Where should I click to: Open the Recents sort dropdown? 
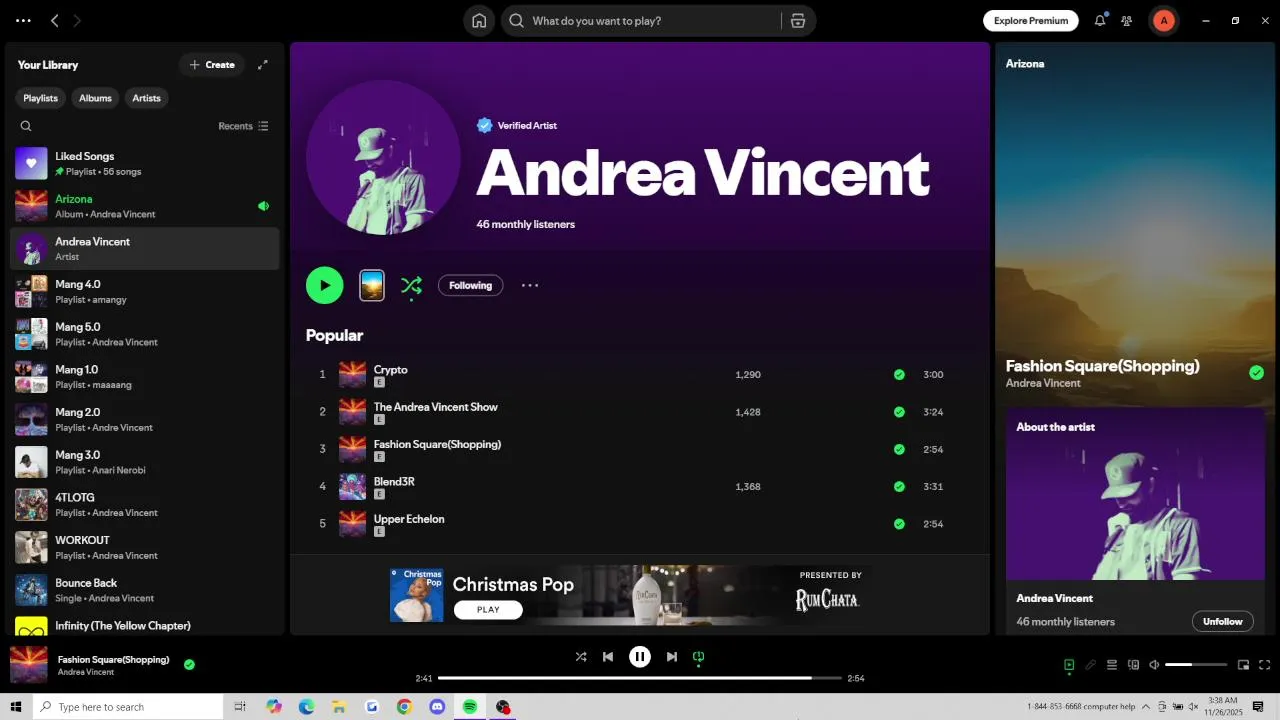tap(243, 126)
